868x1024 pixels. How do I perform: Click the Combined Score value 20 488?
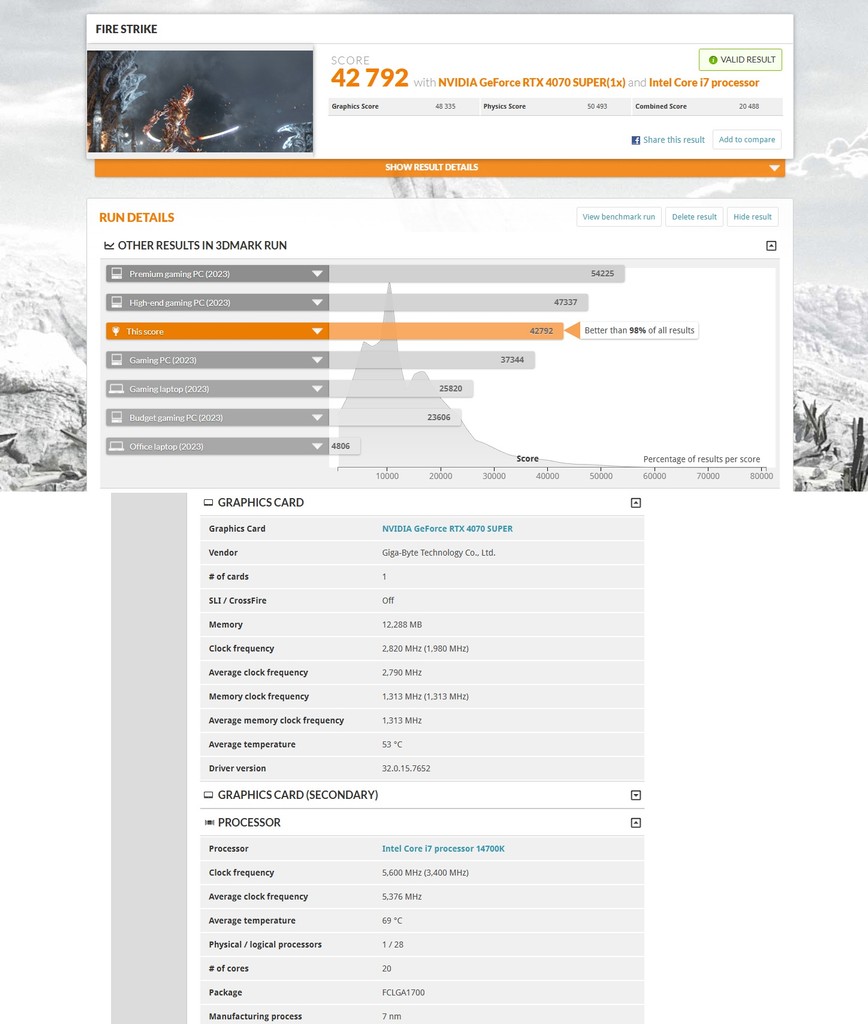(x=748, y=106)
